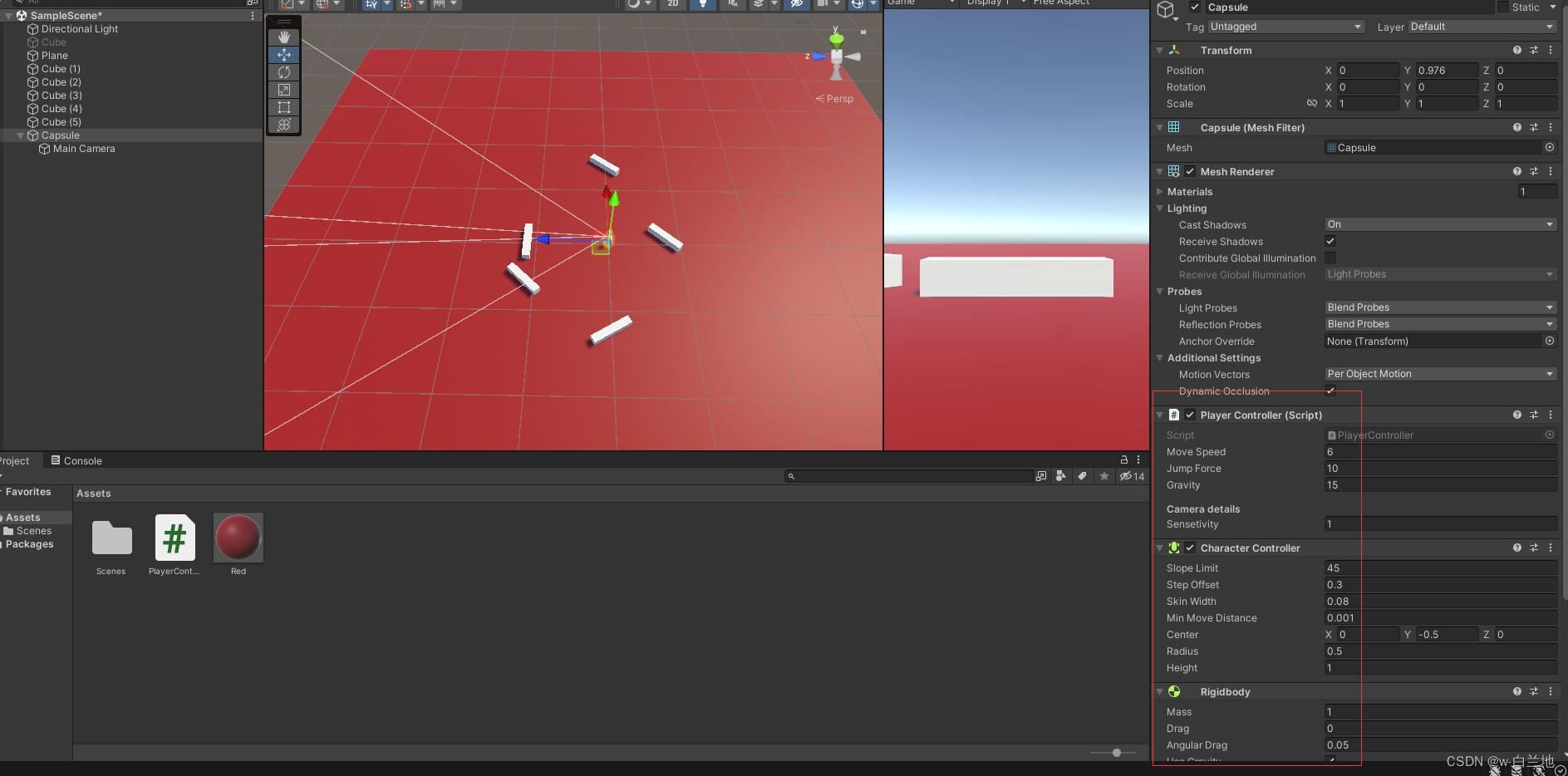Select PlayerController script asset
The image size is (1568, 776).
174,544
